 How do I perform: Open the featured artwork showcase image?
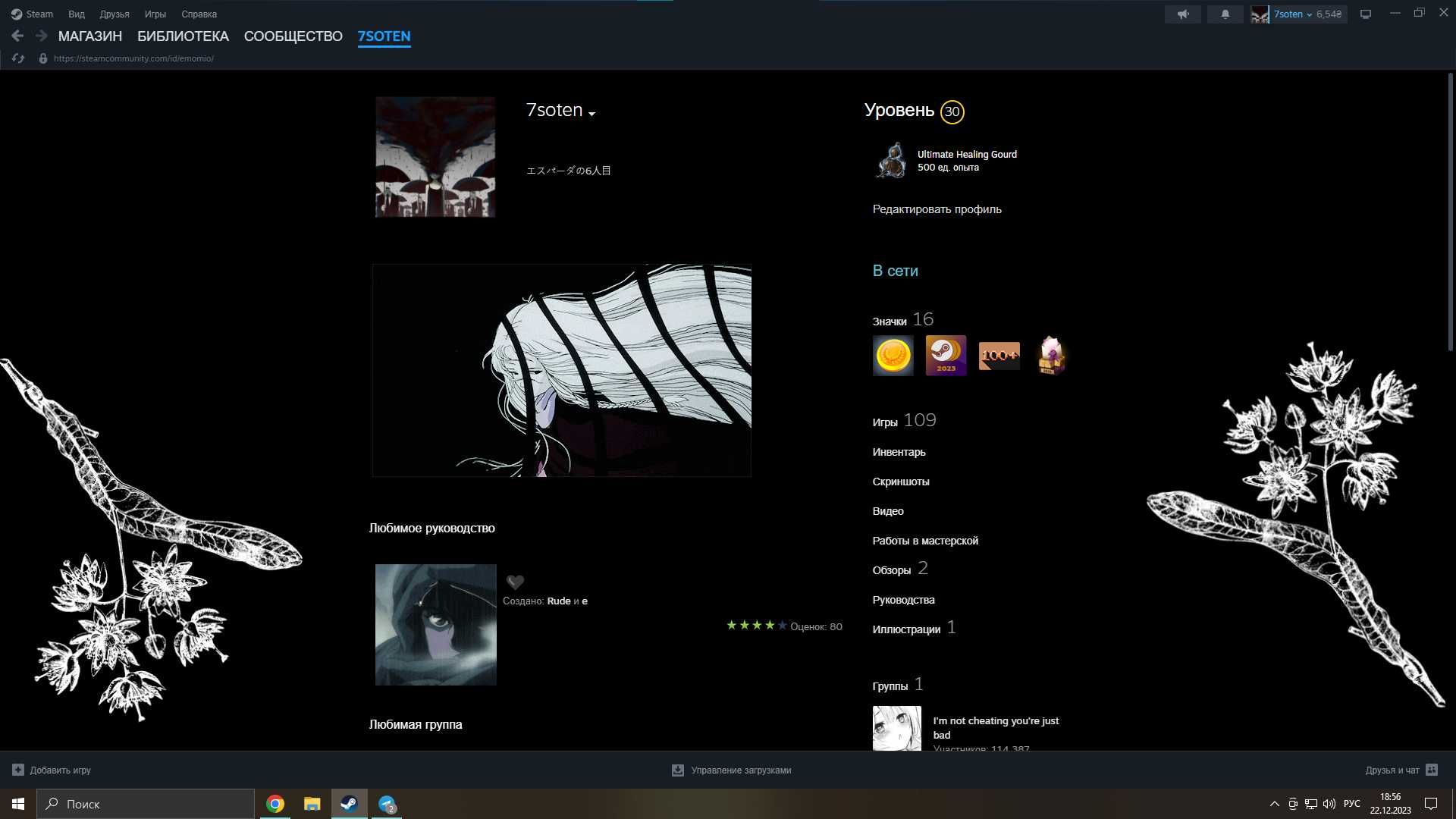pos(562,370)
